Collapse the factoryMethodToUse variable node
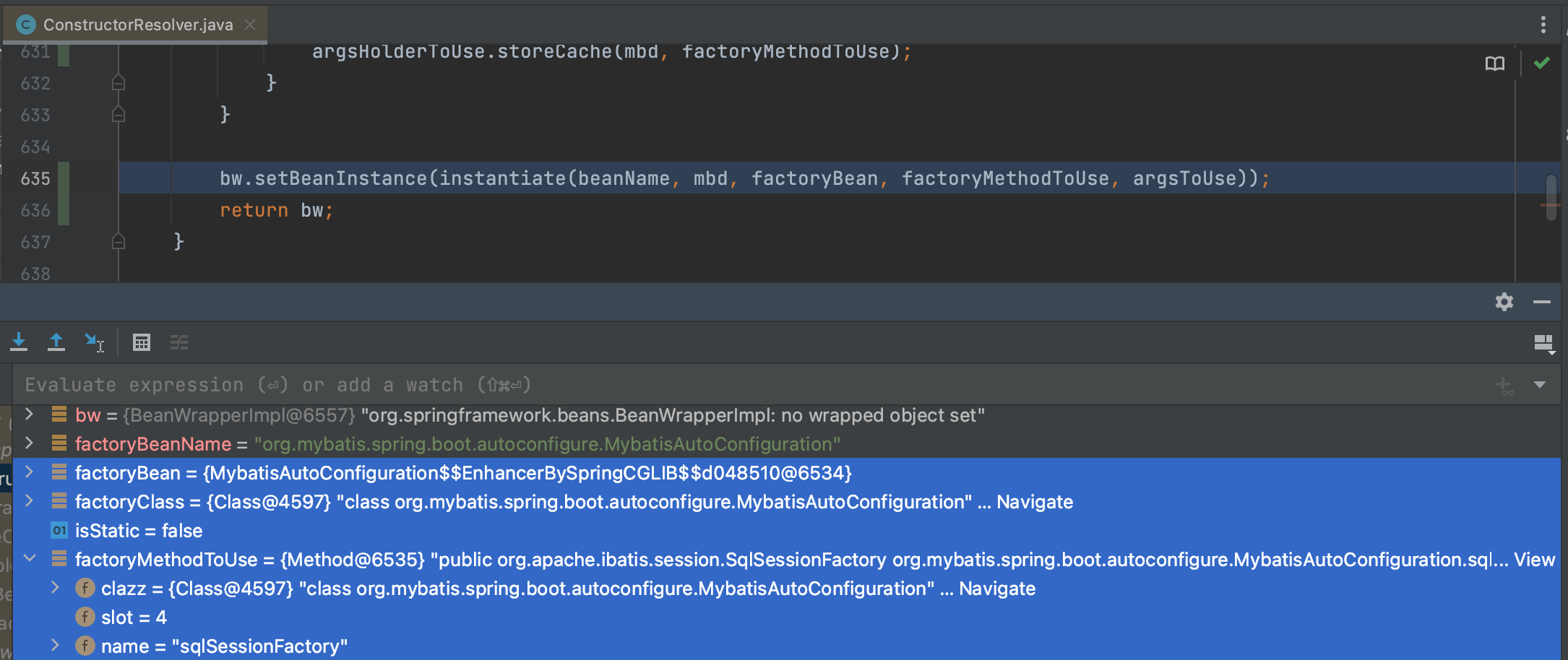The height and width of the screenshot is (660, 1568). click(30, 558)
